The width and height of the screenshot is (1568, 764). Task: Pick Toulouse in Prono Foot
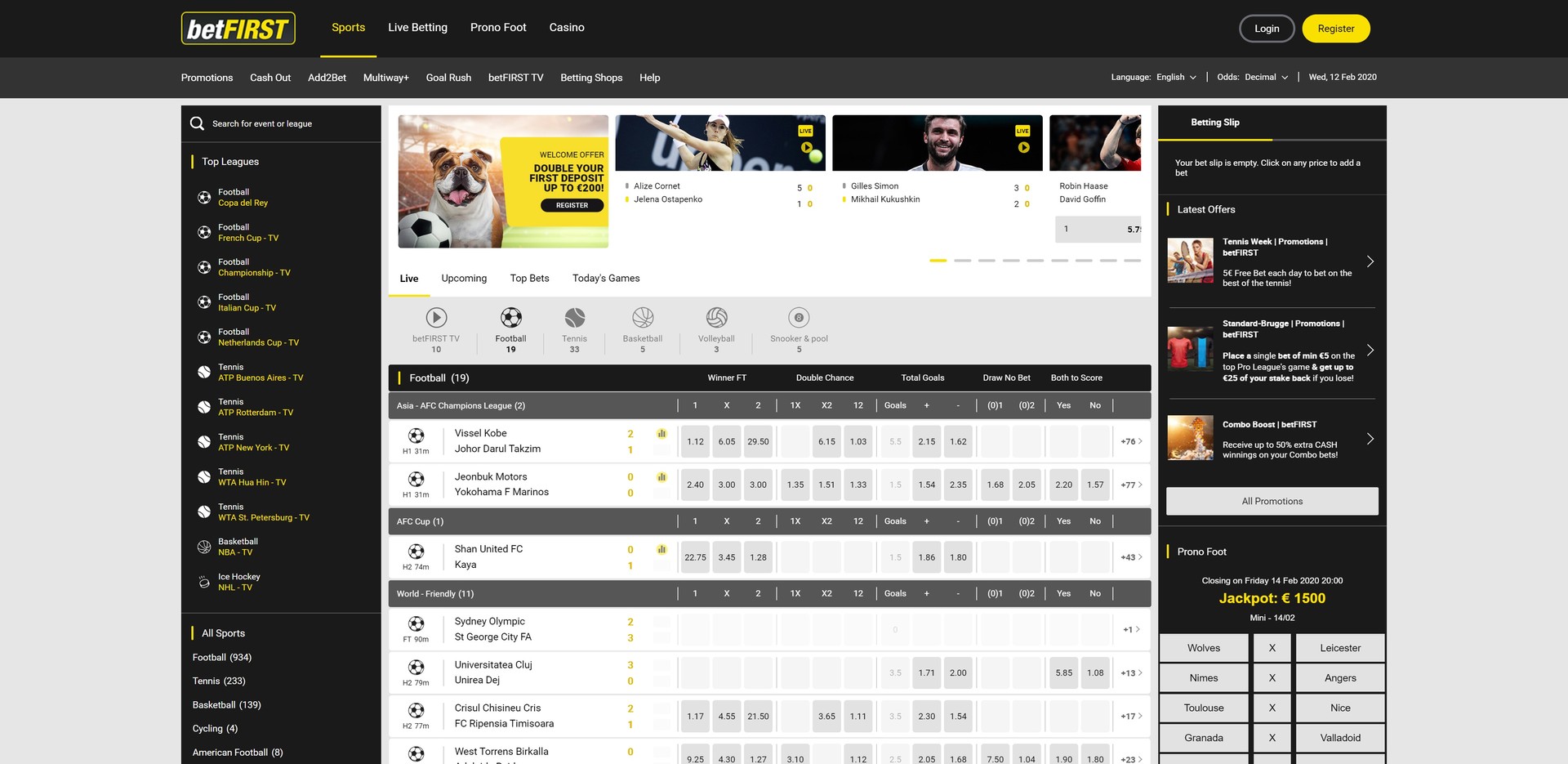point(1204,708)
